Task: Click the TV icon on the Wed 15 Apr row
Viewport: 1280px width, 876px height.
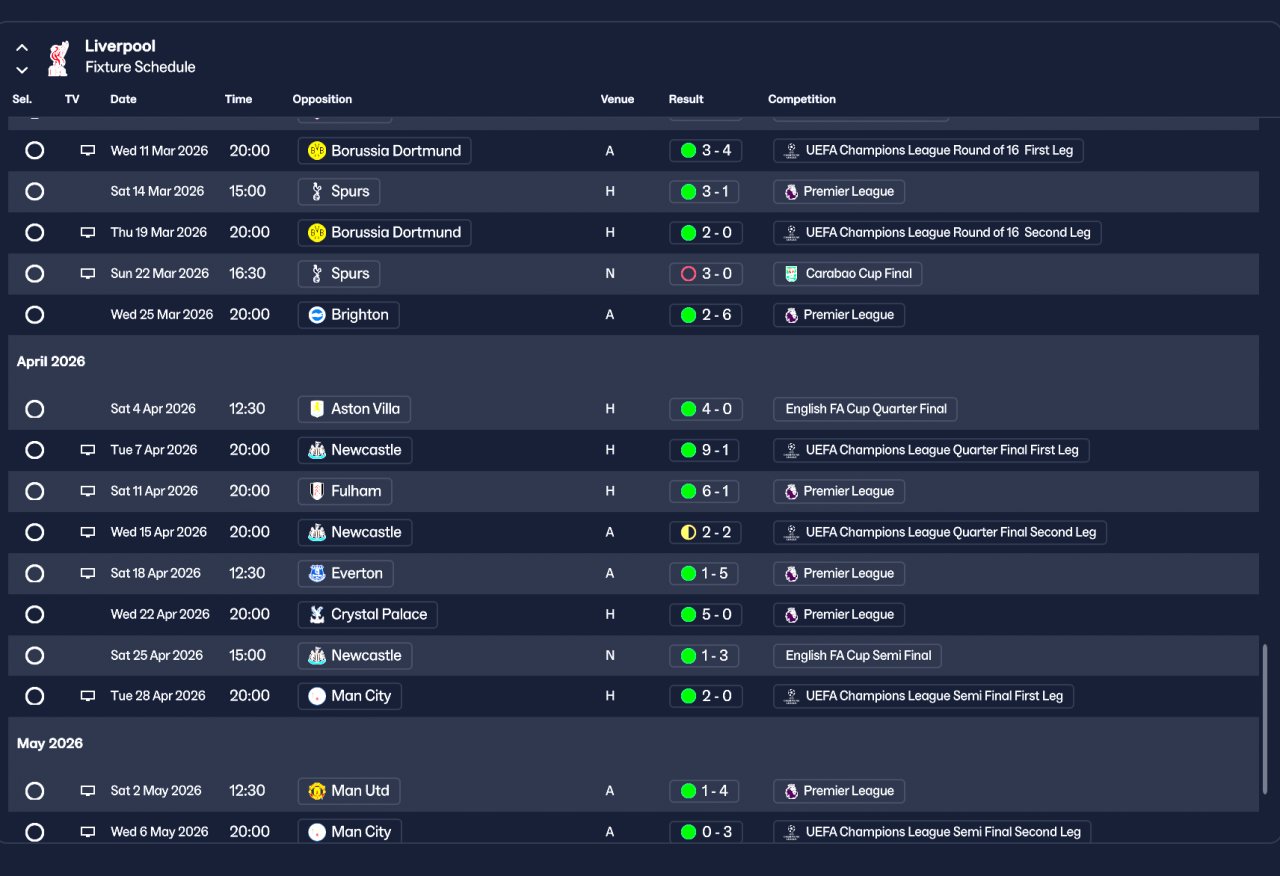Action: coord(88,532)
